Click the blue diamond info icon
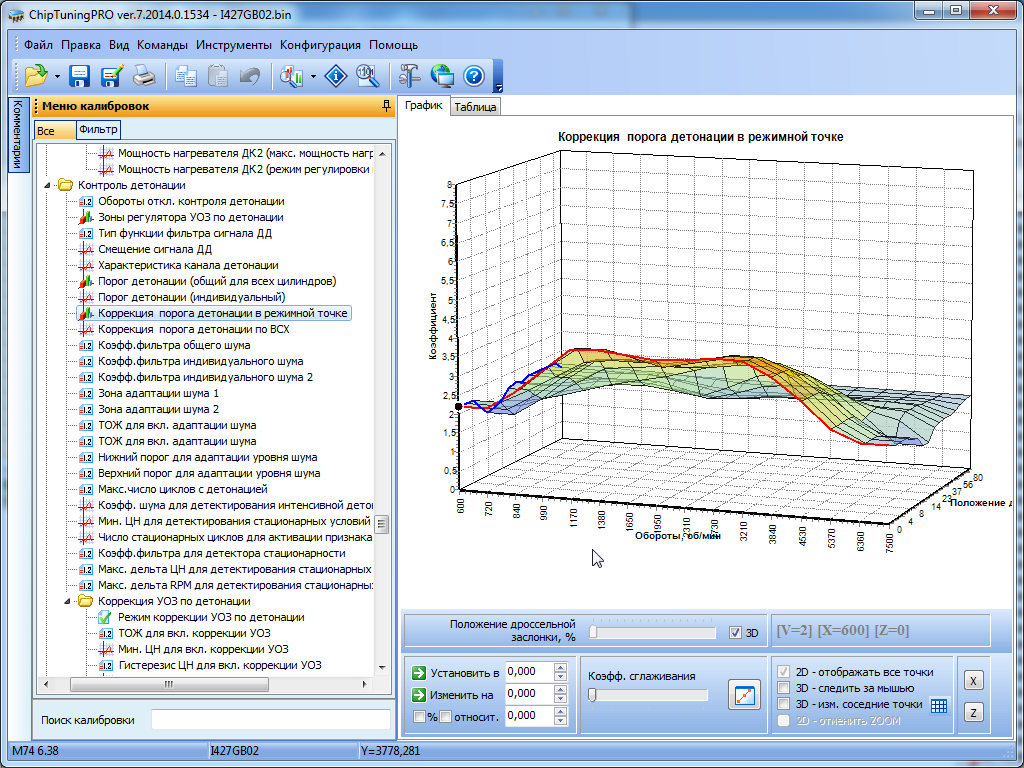This screenshot has width=1024, height=768. [x=338, y=76]
